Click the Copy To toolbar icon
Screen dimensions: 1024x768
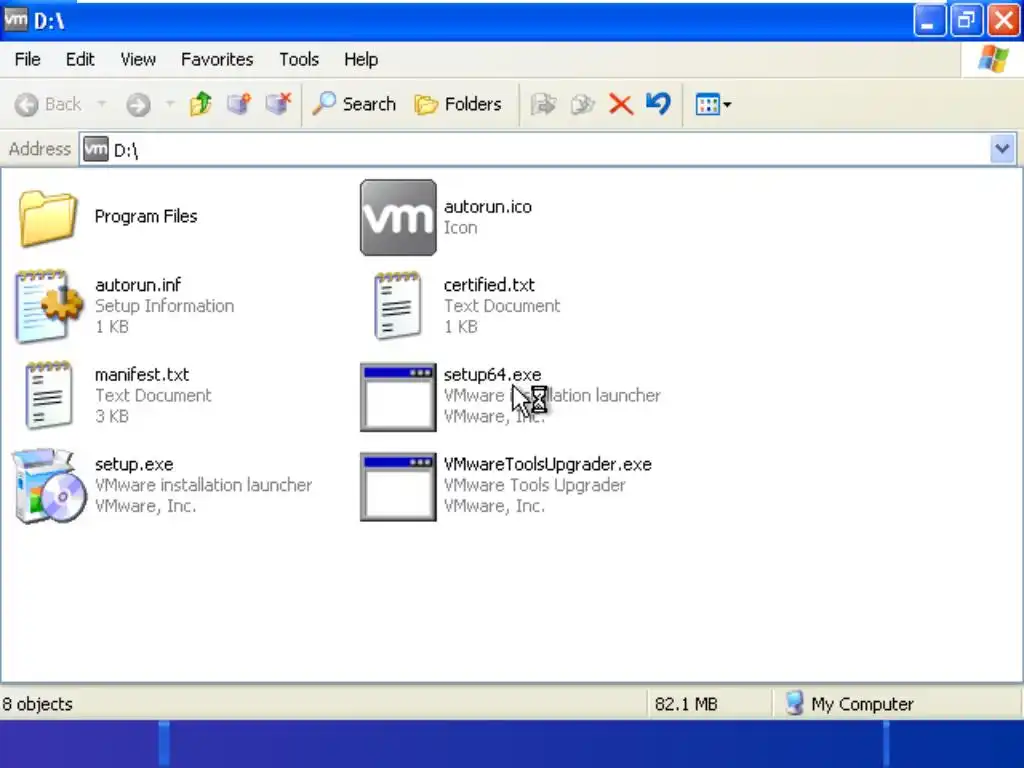pos(583,104)
